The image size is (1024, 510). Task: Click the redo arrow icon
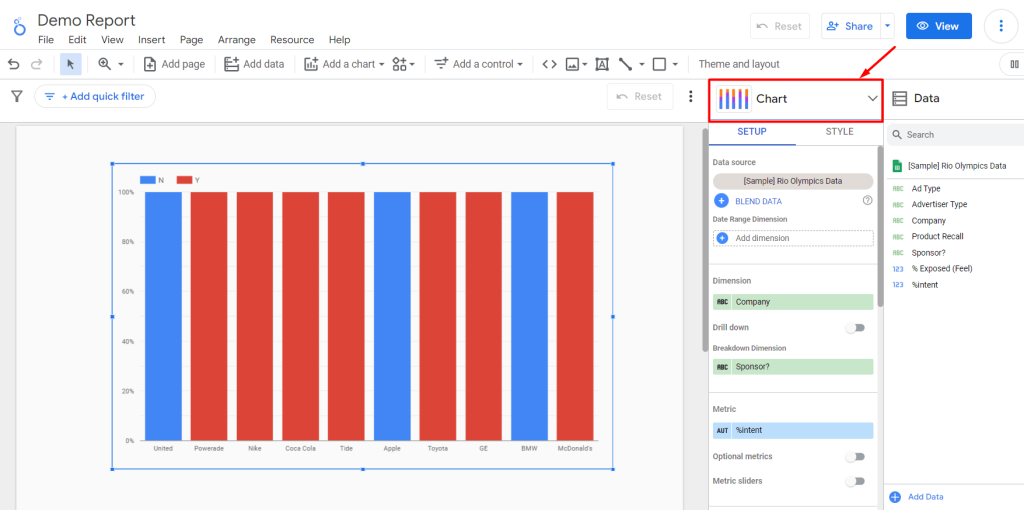point(37,64)
